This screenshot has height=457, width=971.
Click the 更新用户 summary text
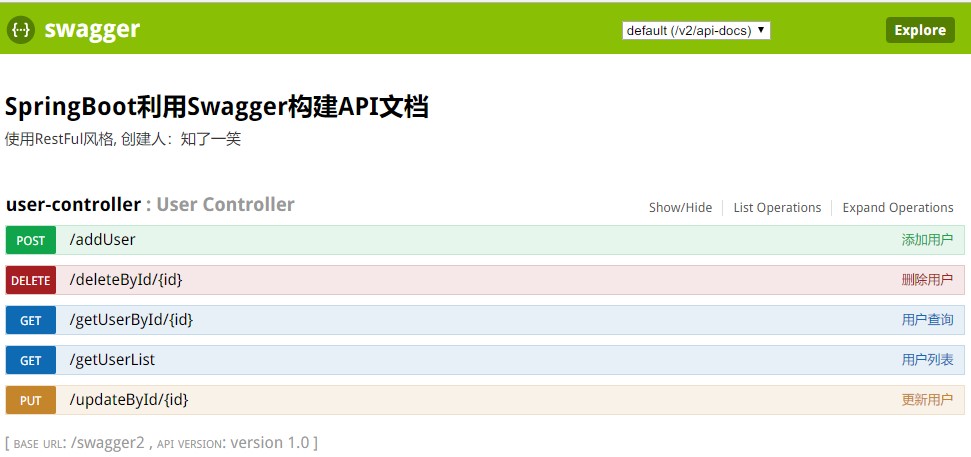click(927, 400)
